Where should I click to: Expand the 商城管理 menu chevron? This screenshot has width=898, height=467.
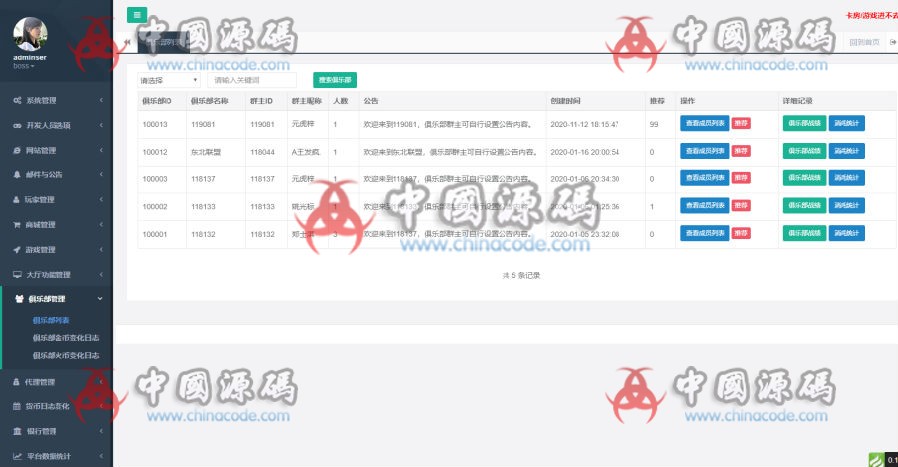pos(101,225)
